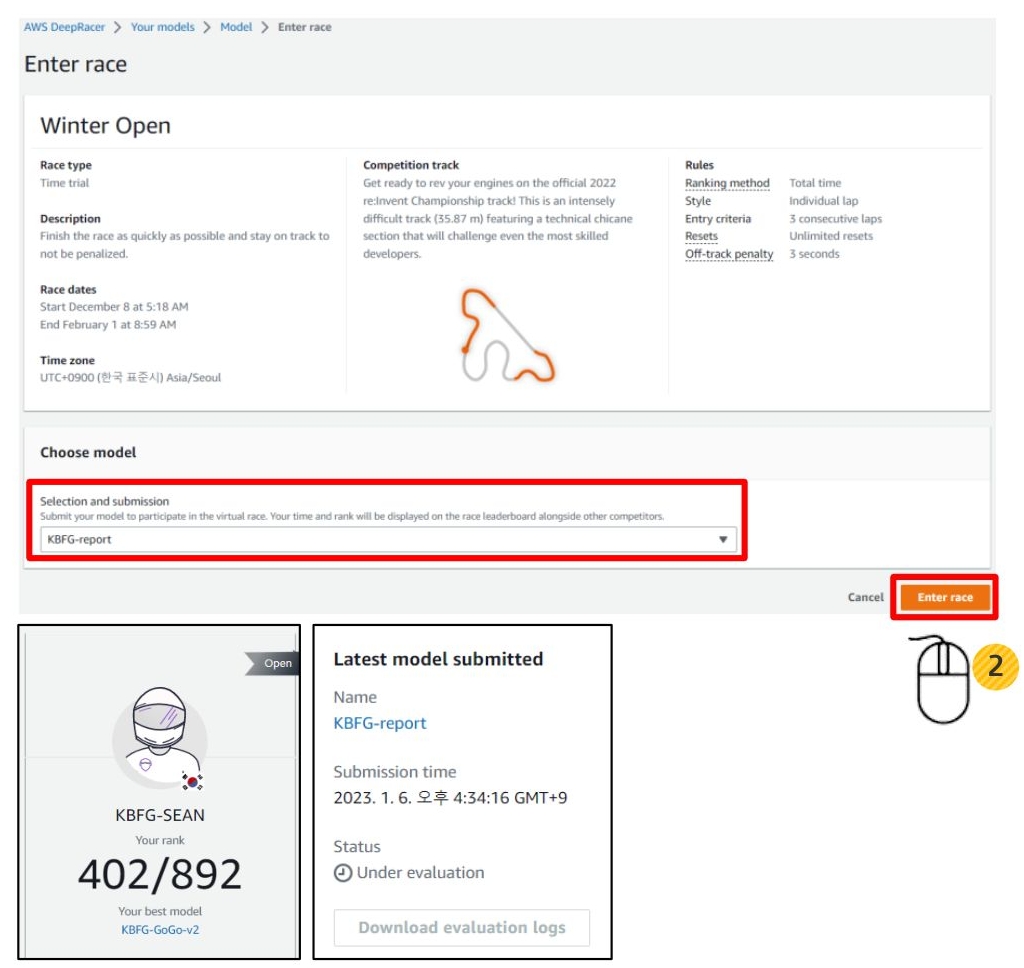Click the Cancel button
Image resolution: width=1024 pixels, height=968 pixels.
click(865, 597)
